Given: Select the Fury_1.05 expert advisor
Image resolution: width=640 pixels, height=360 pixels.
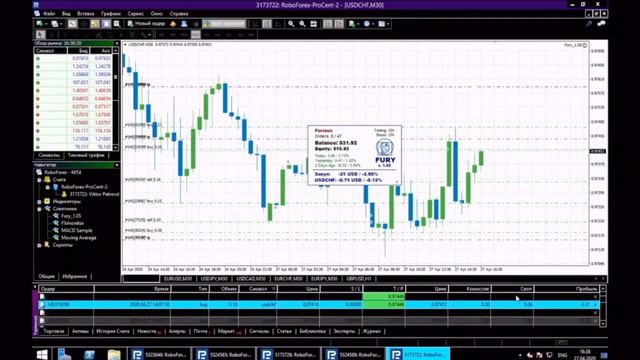Looking at the screenshot, I should (x=71, y=216).
